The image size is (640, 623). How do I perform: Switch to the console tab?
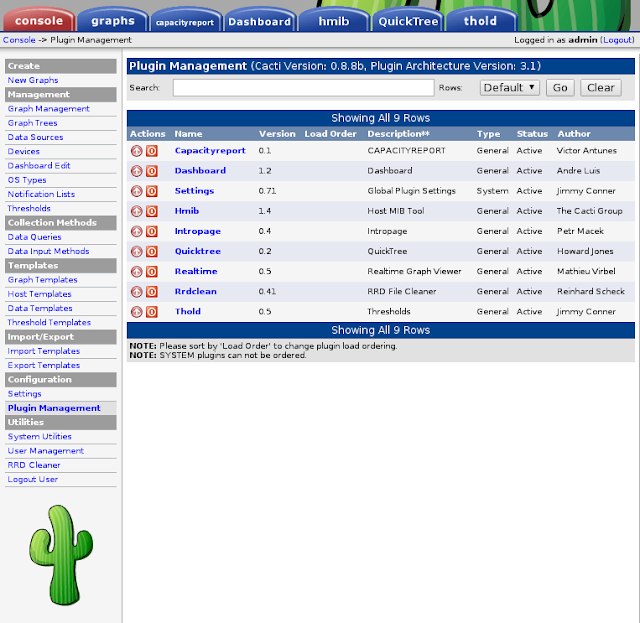click(x=39, y=20)
